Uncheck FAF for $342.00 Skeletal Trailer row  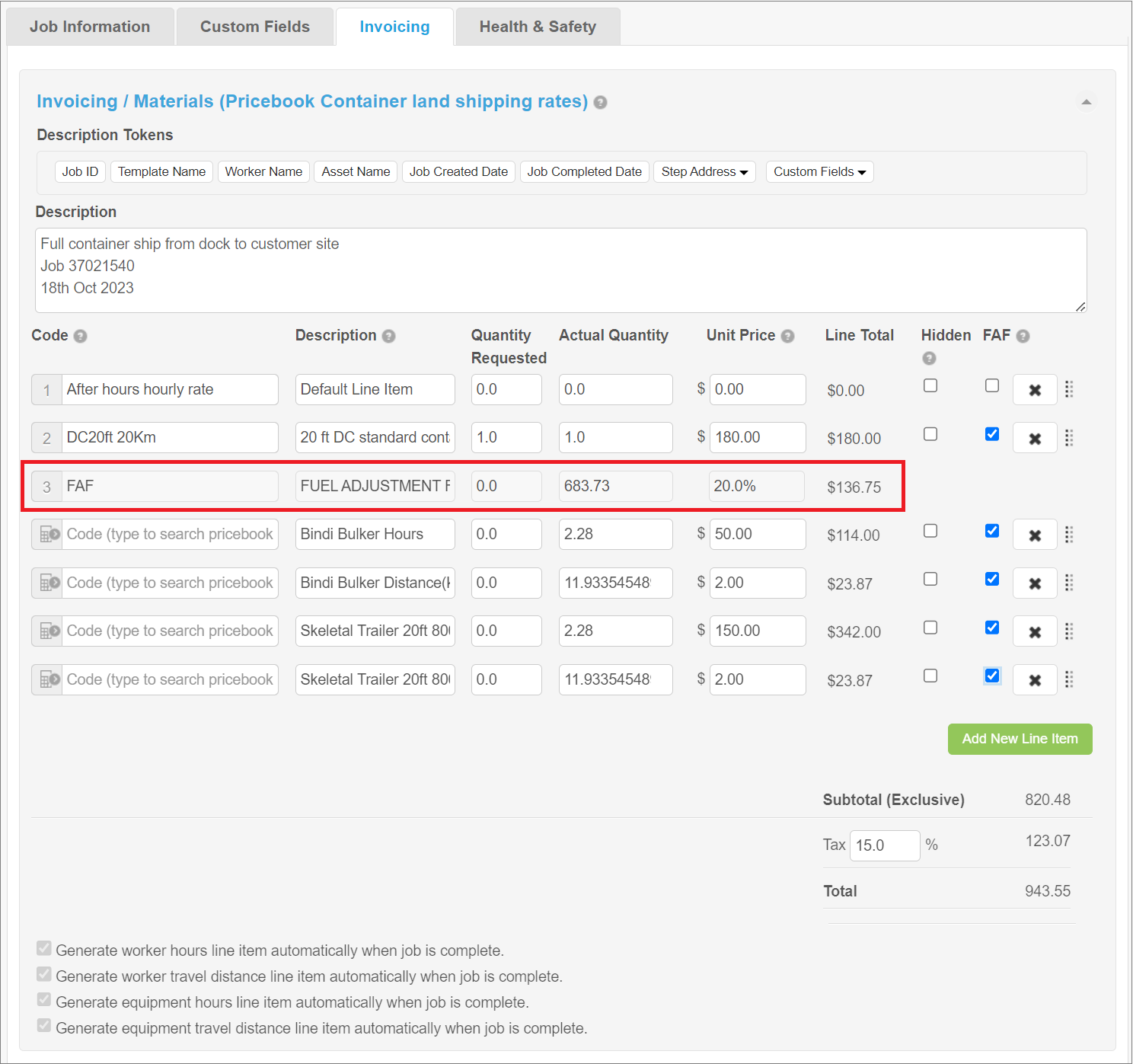coord(992,628)
